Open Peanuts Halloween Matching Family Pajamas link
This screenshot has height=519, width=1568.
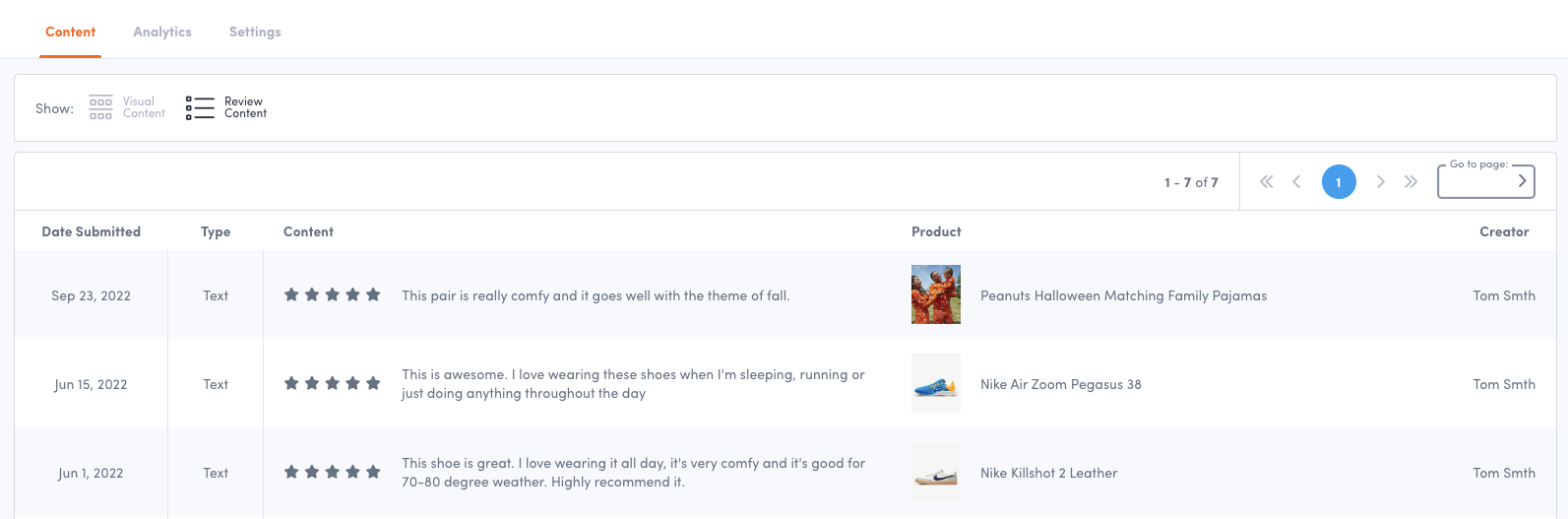tap(1123, 295)
